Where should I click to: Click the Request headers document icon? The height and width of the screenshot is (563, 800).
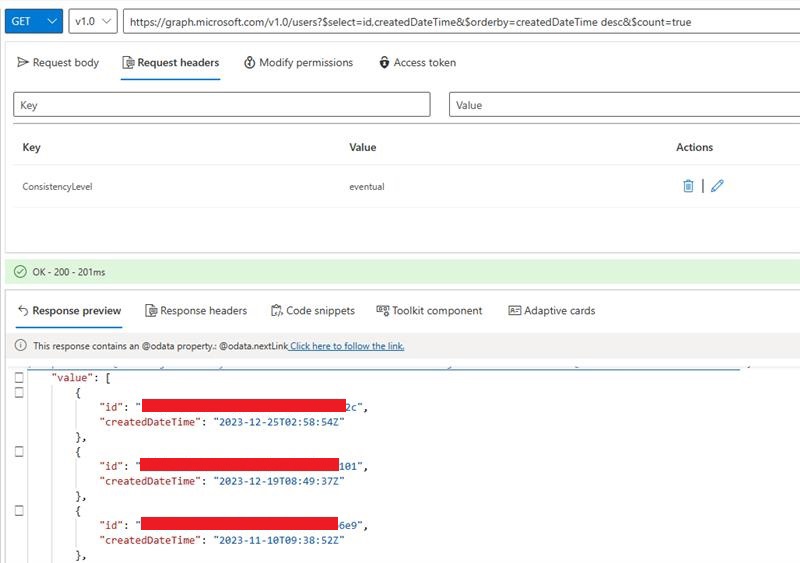point(128,62)
